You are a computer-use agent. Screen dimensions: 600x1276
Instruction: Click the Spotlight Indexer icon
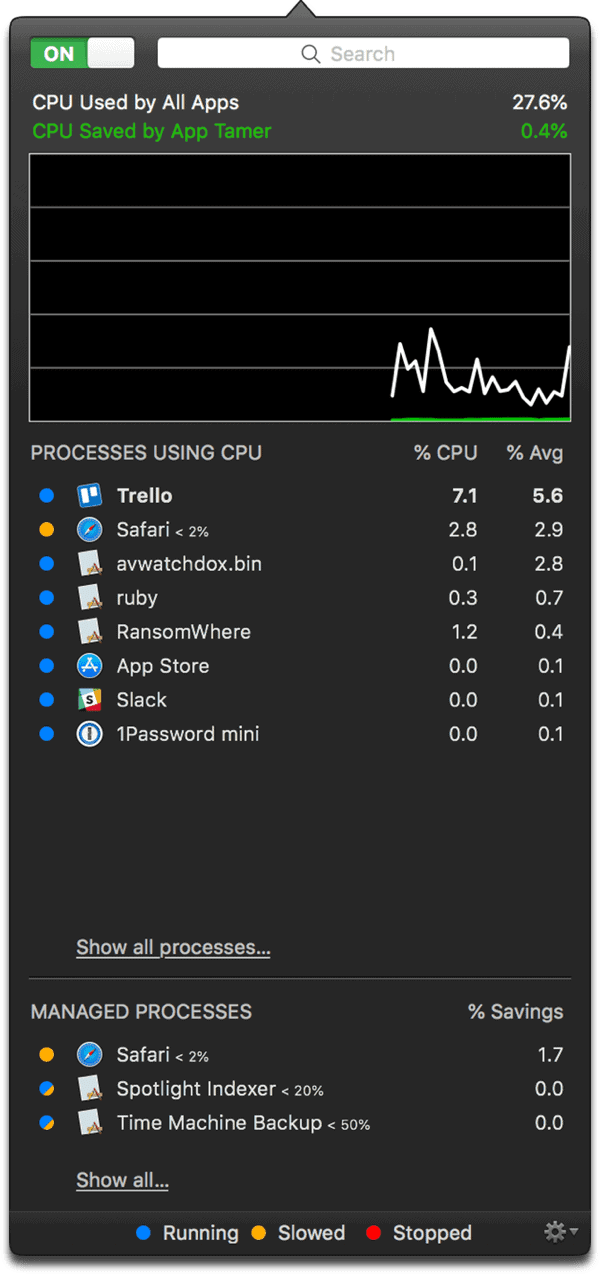click(x=90, y=1089)
